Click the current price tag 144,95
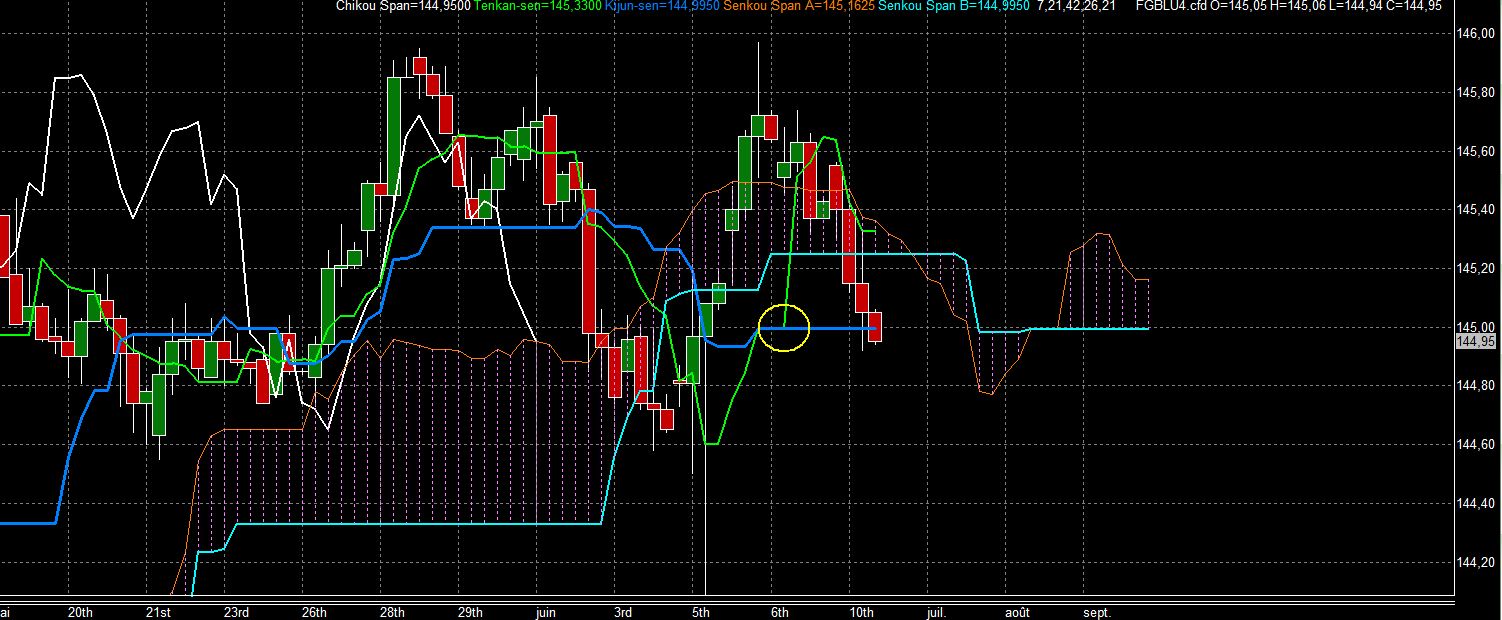 click(1476, 342)
